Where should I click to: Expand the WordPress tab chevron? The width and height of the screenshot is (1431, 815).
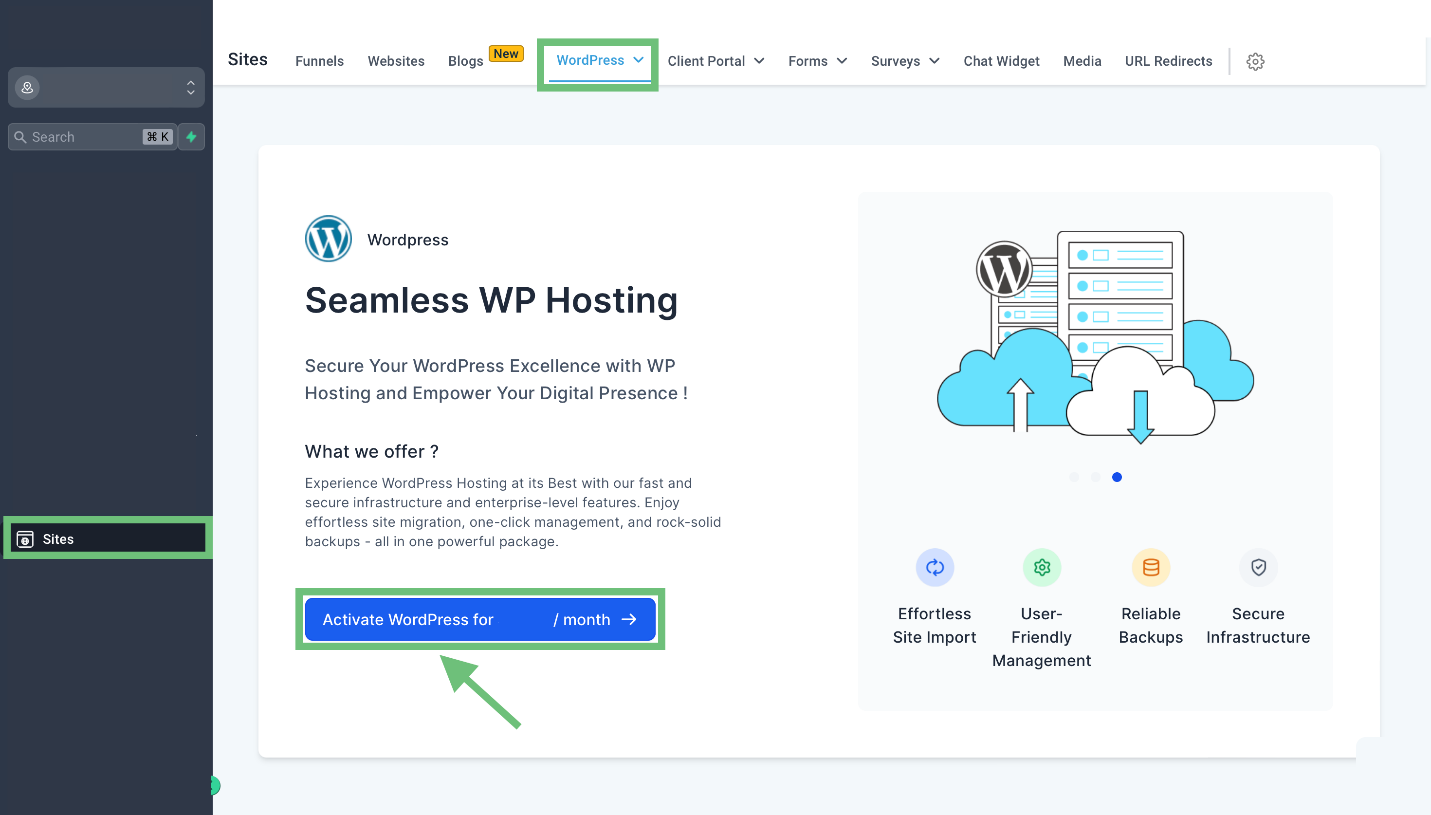point(638,60)
